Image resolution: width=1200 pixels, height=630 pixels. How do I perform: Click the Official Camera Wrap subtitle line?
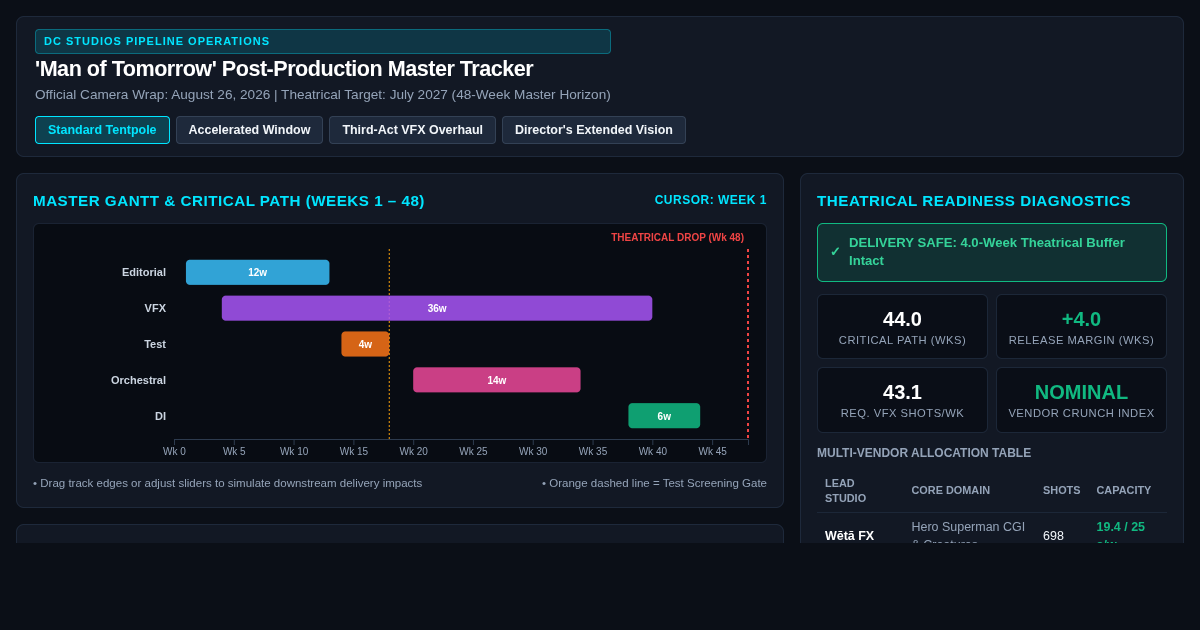click(323, 95)
